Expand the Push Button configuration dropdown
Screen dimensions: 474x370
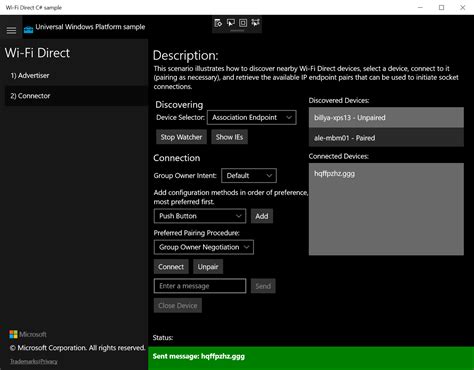200,216
